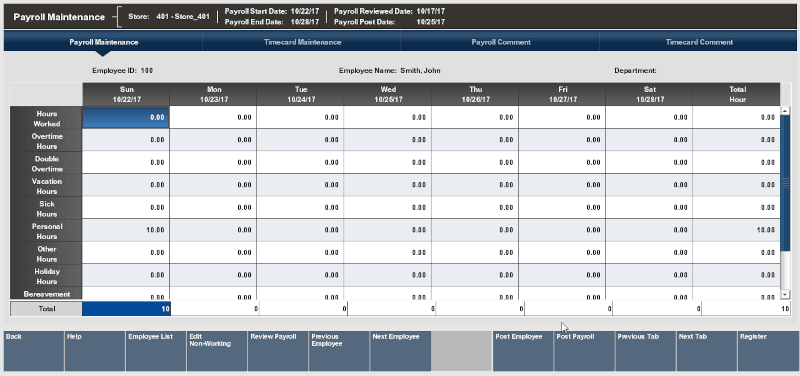Screen dimensions: 800x376
Task: Open the Employee List
Action: click(x=156, y=351)
